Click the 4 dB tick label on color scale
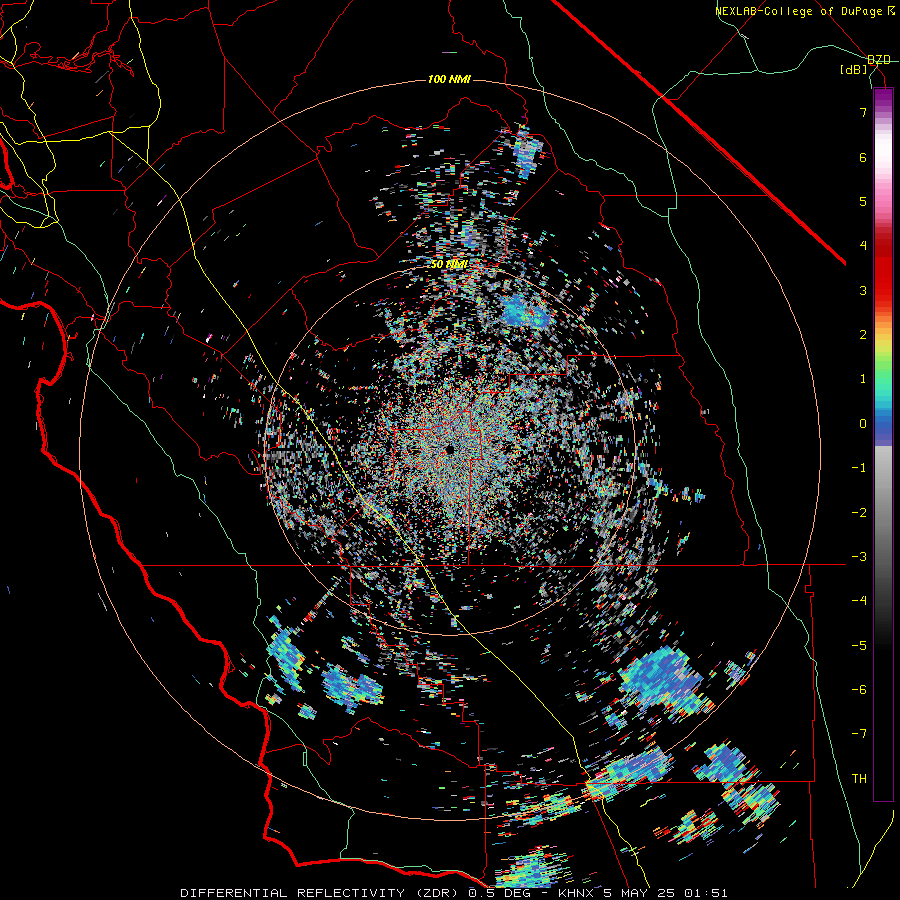The image size is (900, 900). tap(863, 246)
